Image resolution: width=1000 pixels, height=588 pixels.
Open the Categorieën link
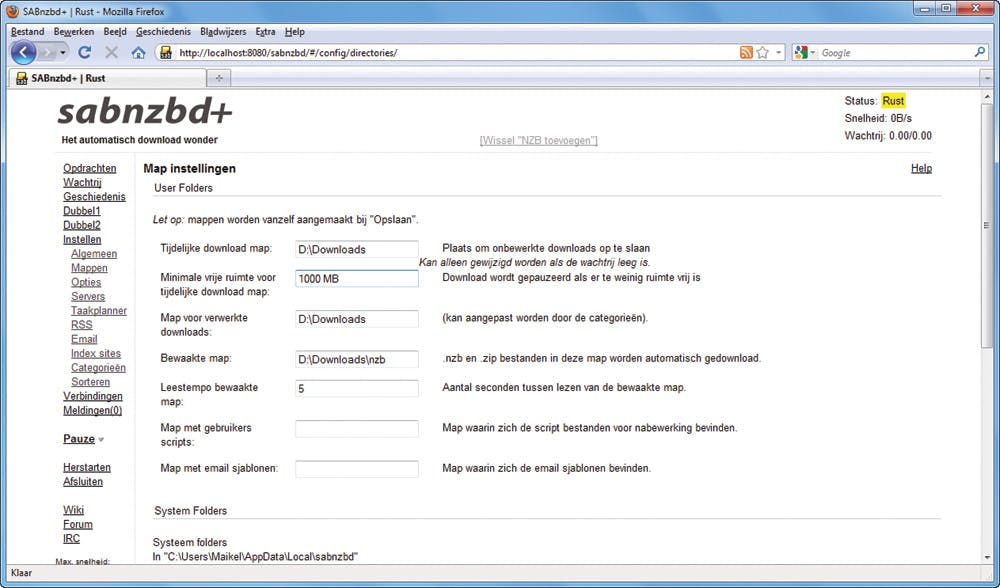98,367
